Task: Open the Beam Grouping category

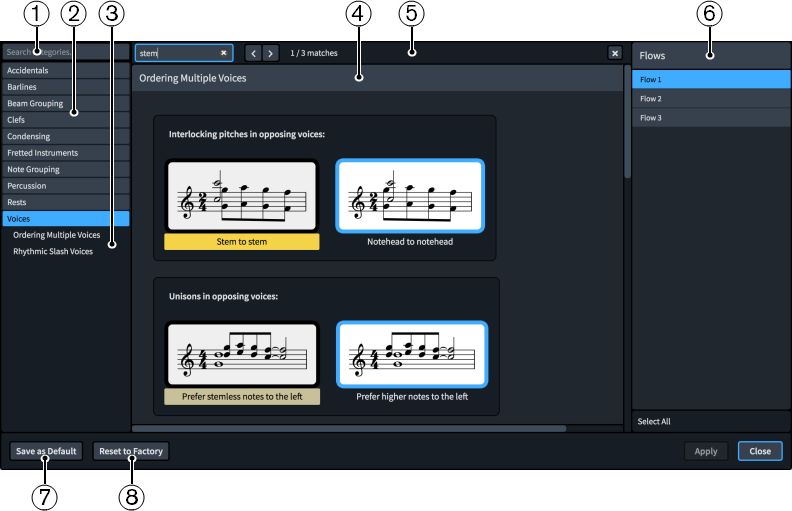Action: point(66,104)
